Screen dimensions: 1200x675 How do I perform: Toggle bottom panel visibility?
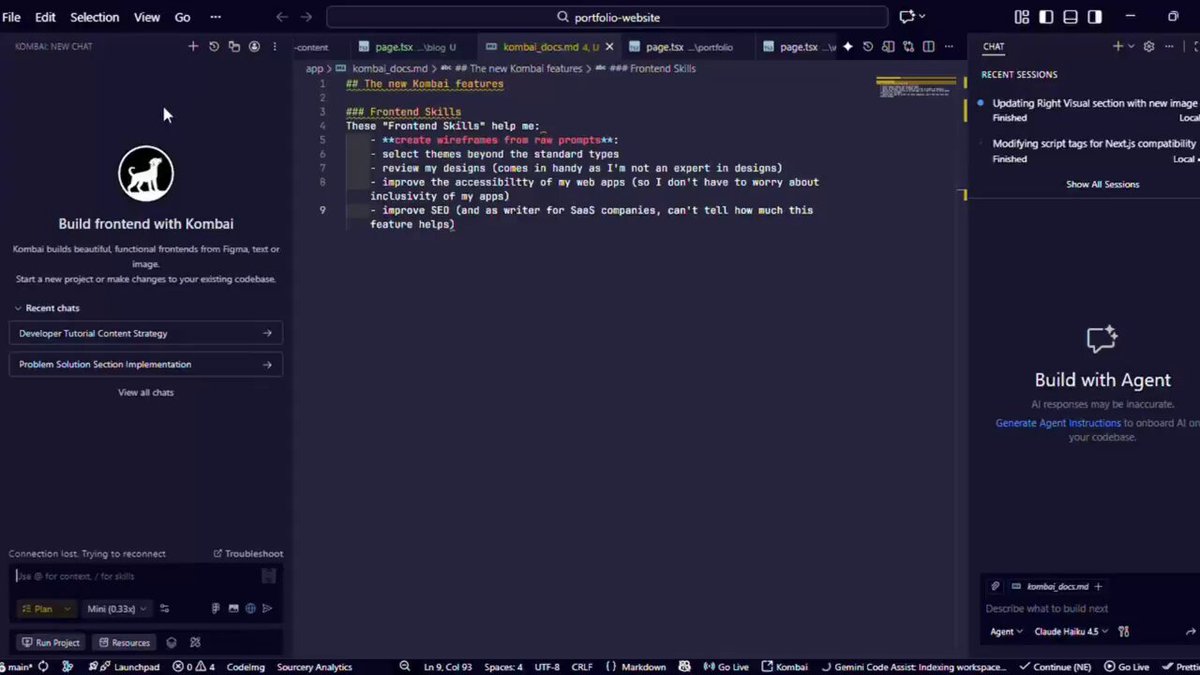pyautogui.click(x=1071, y=17)
